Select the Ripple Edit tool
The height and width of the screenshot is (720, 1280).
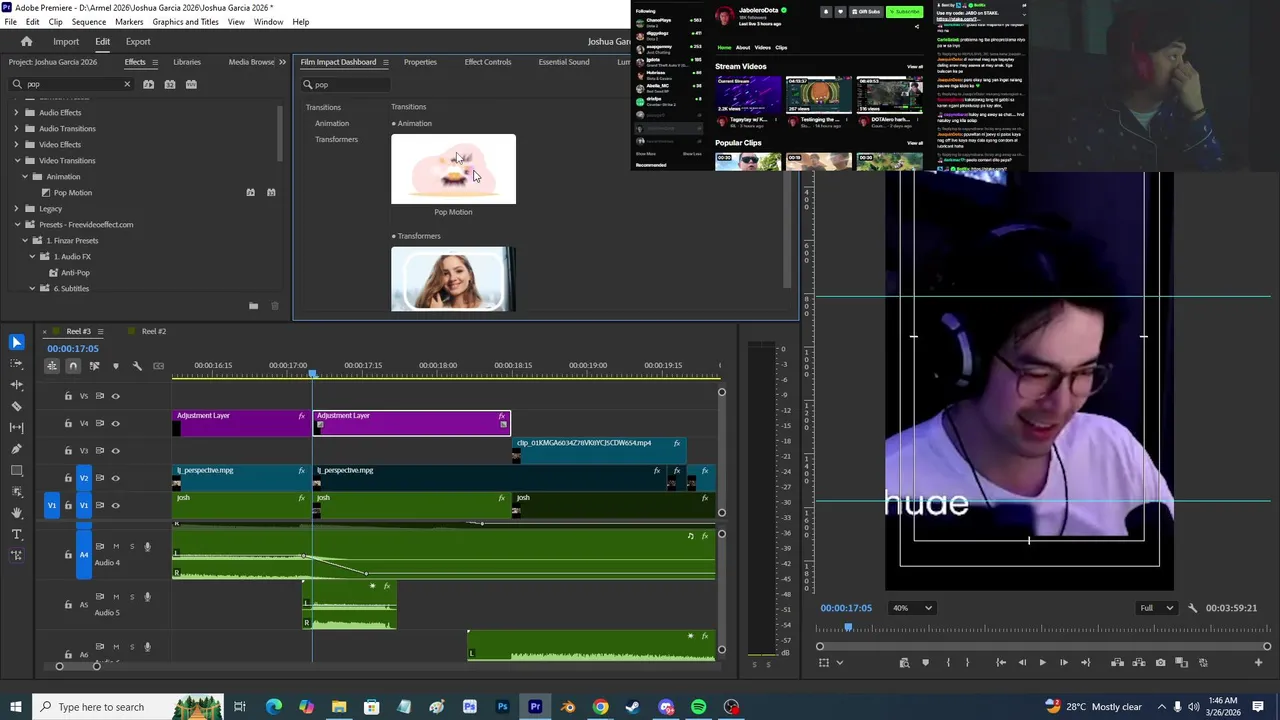tap(16, 384)
